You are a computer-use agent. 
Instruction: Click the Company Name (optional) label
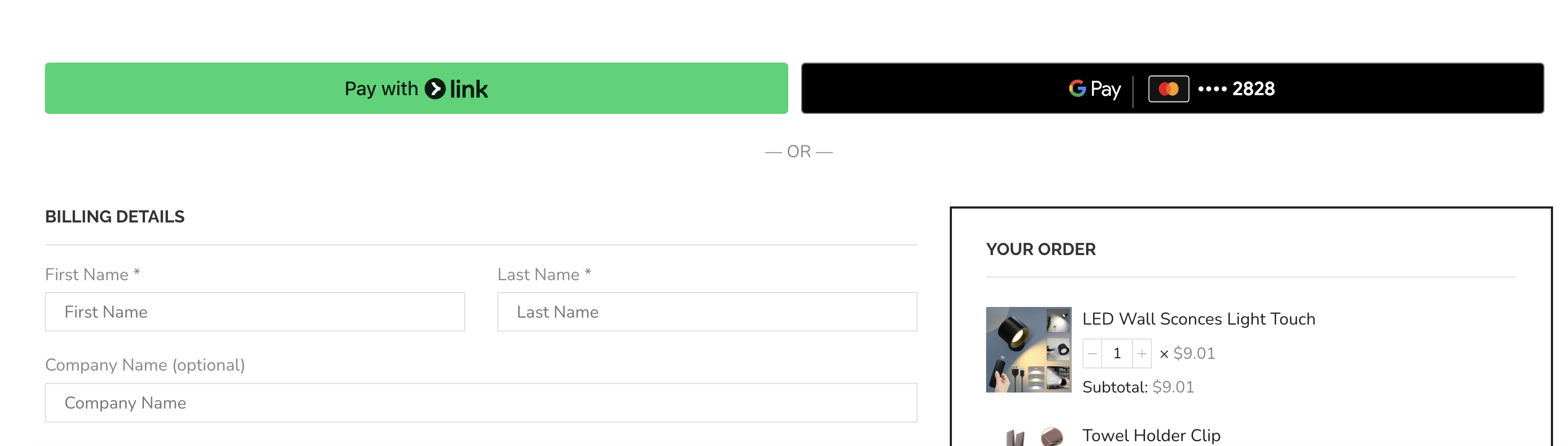coord(145,365)
